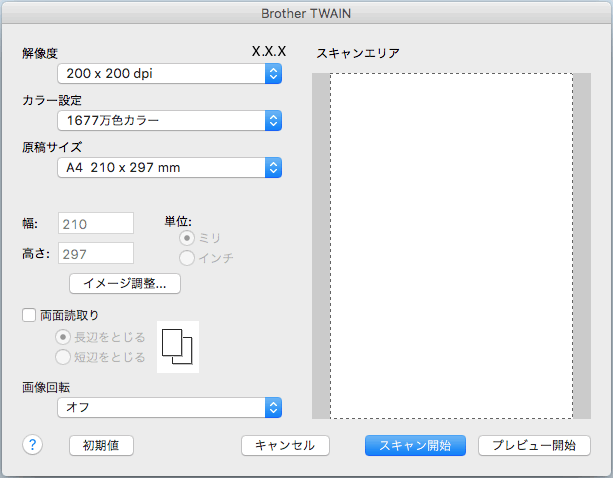Select 短辺をとじる binding option
The image size is (613, 478).
[63, 357]
